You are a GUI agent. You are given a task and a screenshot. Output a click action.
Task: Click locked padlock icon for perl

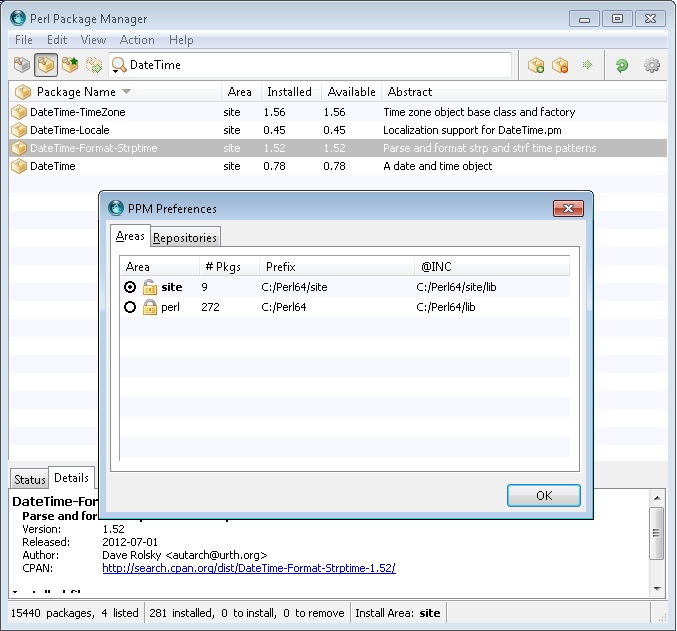point(149,307)
